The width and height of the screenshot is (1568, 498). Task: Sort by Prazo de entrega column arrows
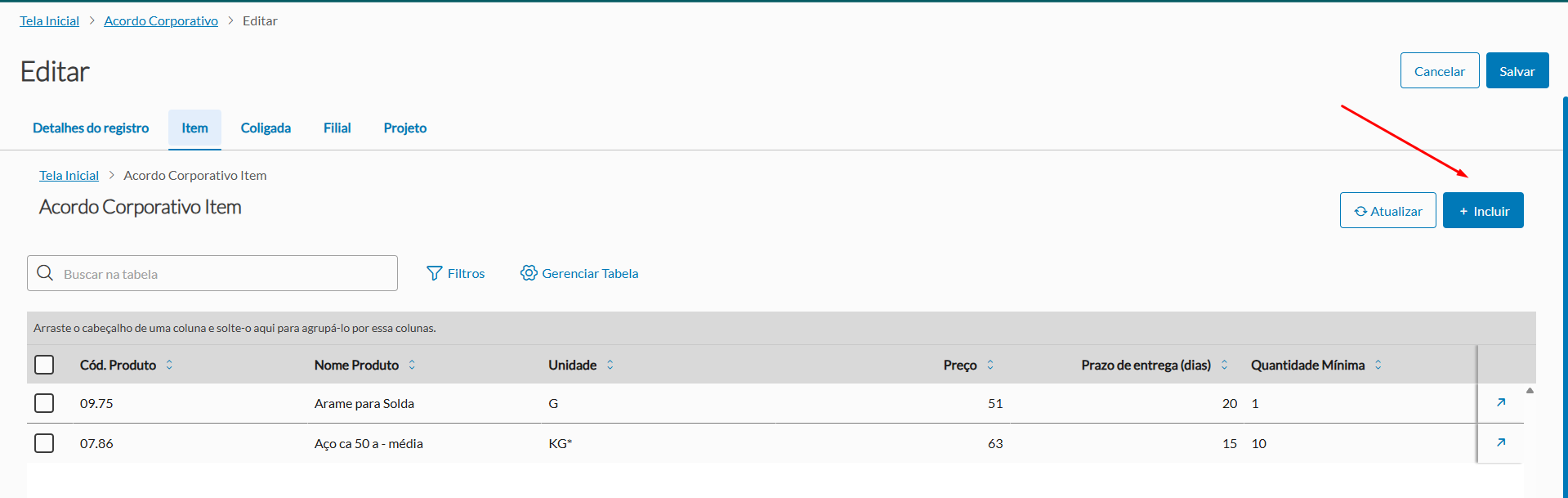[x=1224, y=365]
